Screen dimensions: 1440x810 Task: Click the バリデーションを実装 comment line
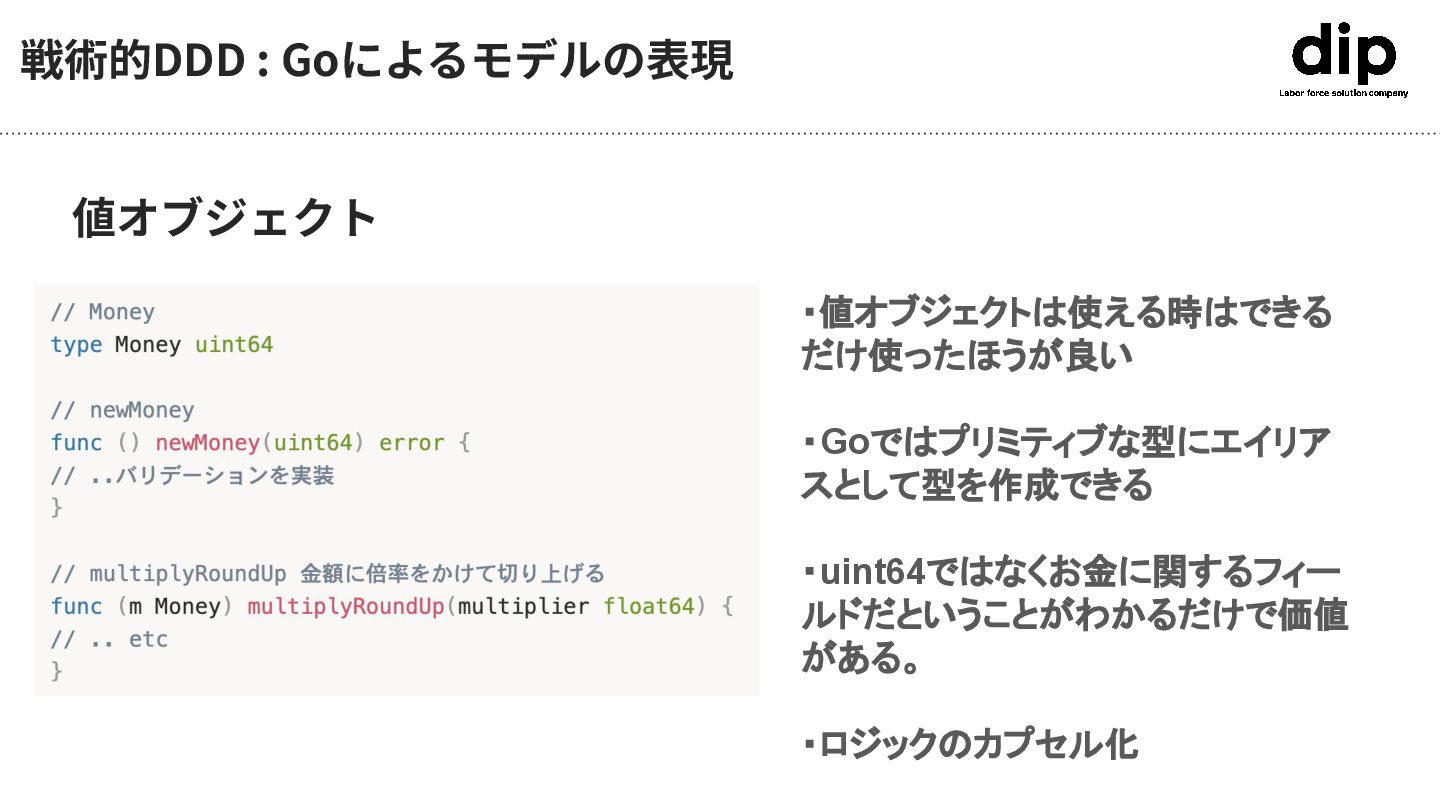[x=192, y=476]
